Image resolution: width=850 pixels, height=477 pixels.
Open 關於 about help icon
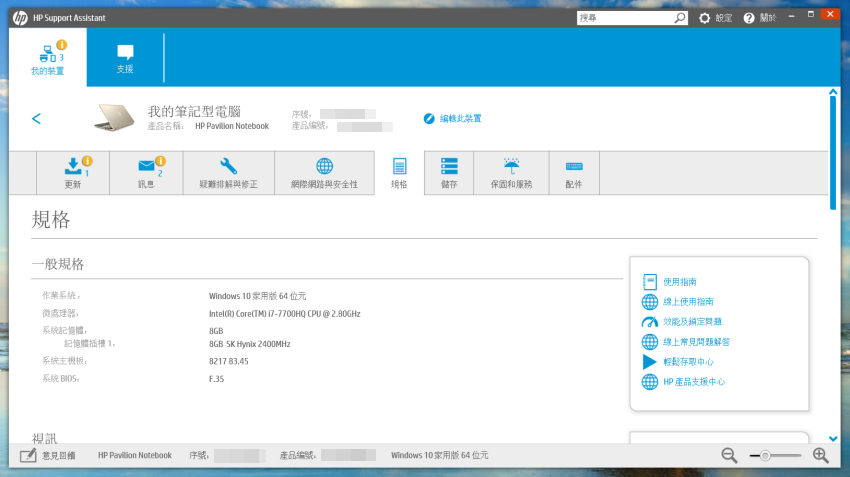point(759,18)
